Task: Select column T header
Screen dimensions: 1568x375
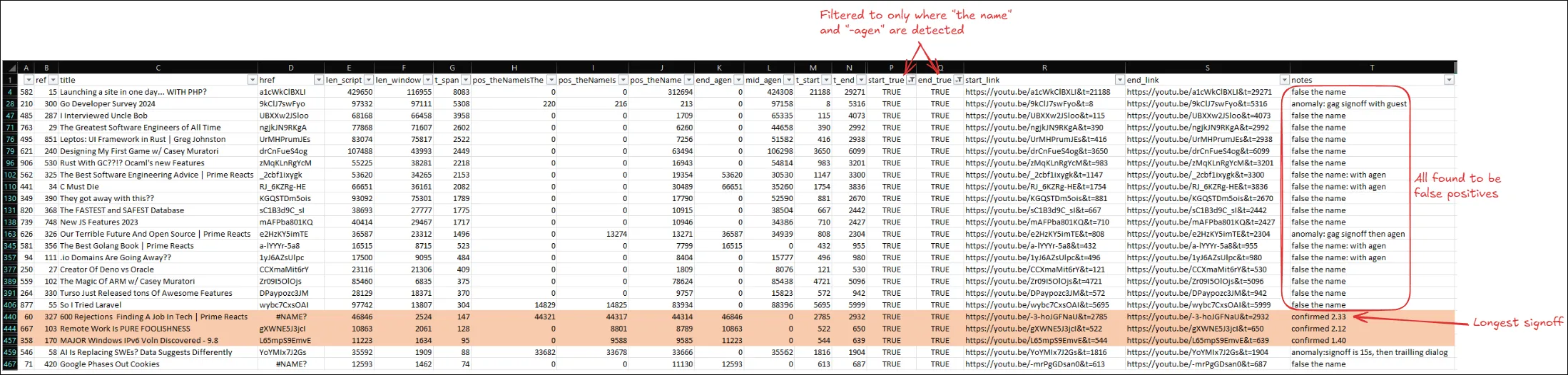Action: click(1372, 68)
